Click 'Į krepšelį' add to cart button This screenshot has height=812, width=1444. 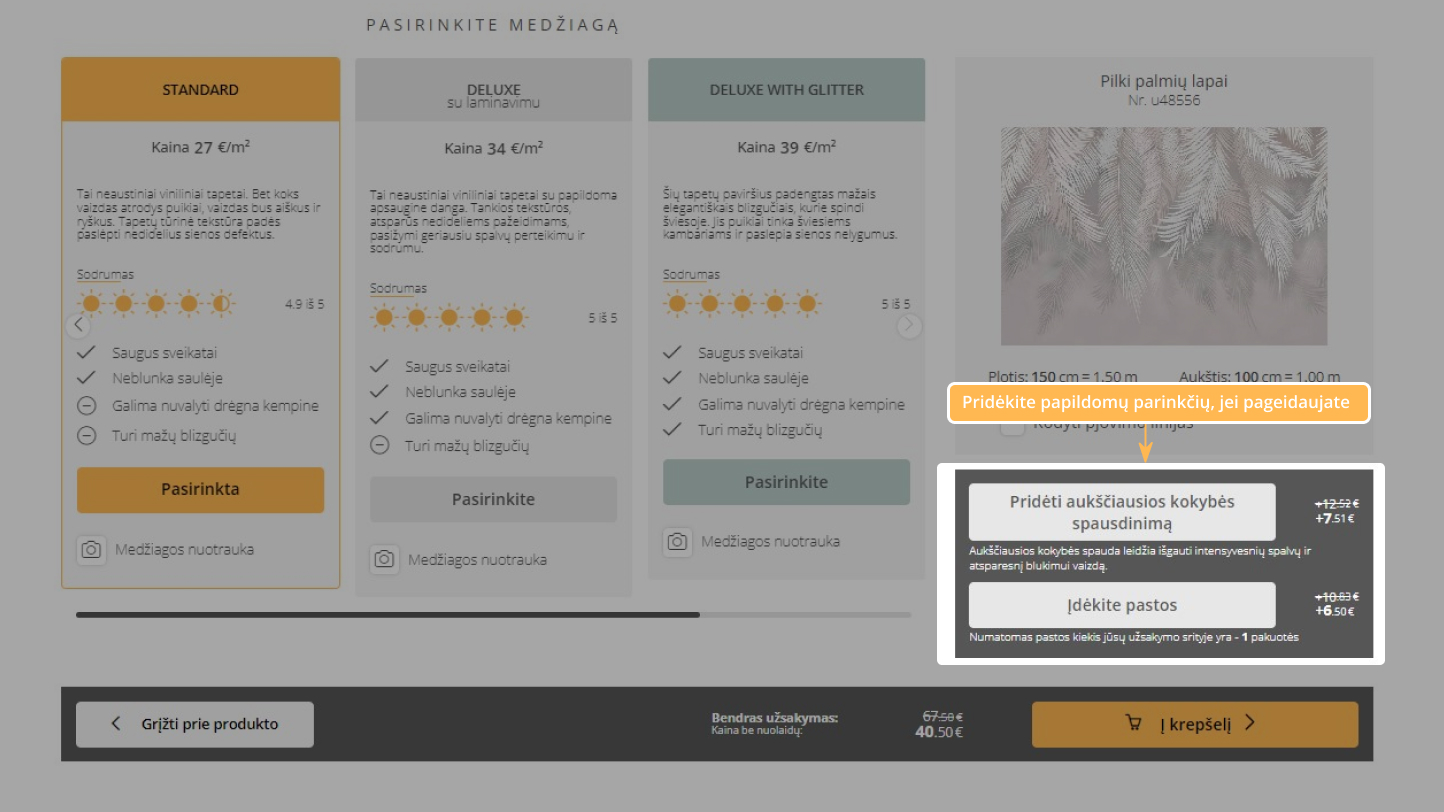1194,724
